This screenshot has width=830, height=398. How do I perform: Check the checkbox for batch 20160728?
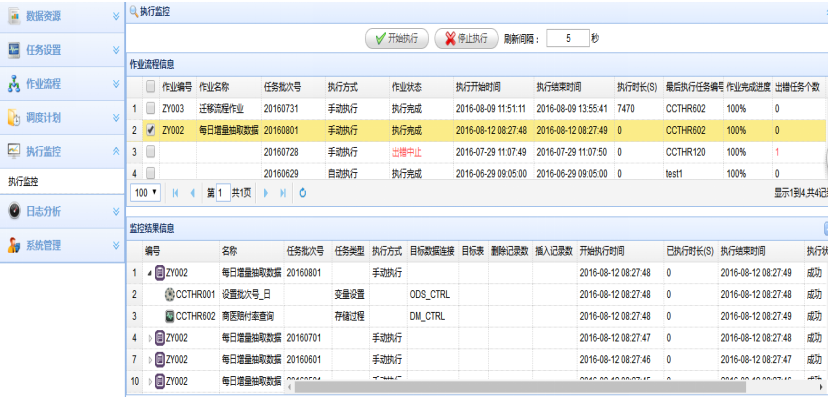(150, 152)
